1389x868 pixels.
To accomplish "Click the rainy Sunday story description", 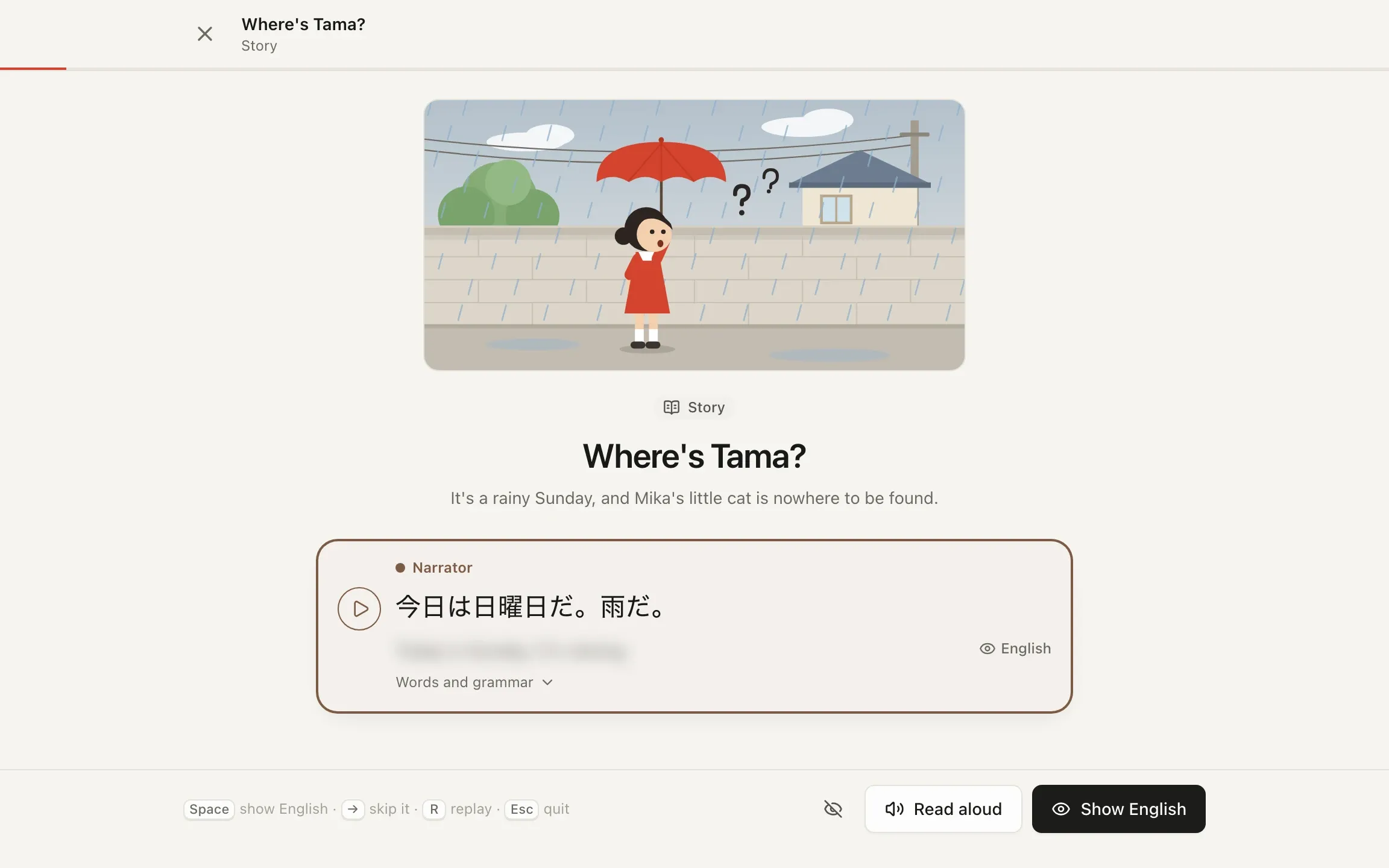I will (694, 498).
